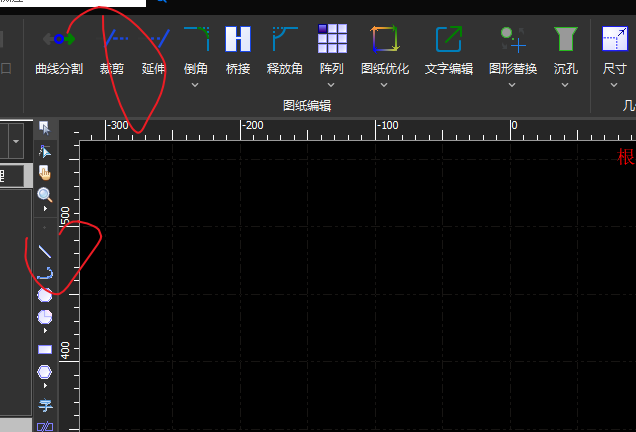
Task: Select the 曲线分割 curve split tool
Action: coord(59,50)
